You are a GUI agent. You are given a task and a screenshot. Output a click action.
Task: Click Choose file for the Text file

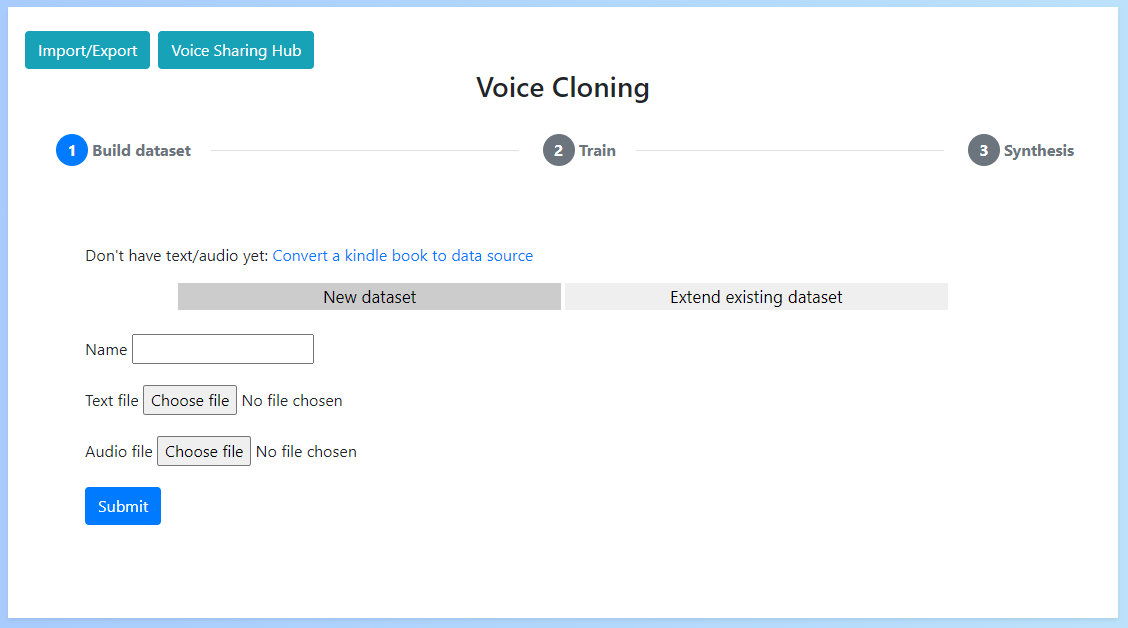[189, 399]
